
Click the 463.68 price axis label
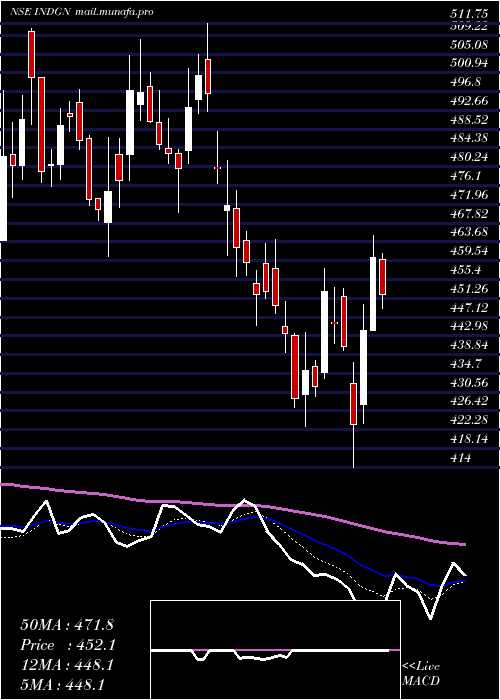click(x=468, y=232)
